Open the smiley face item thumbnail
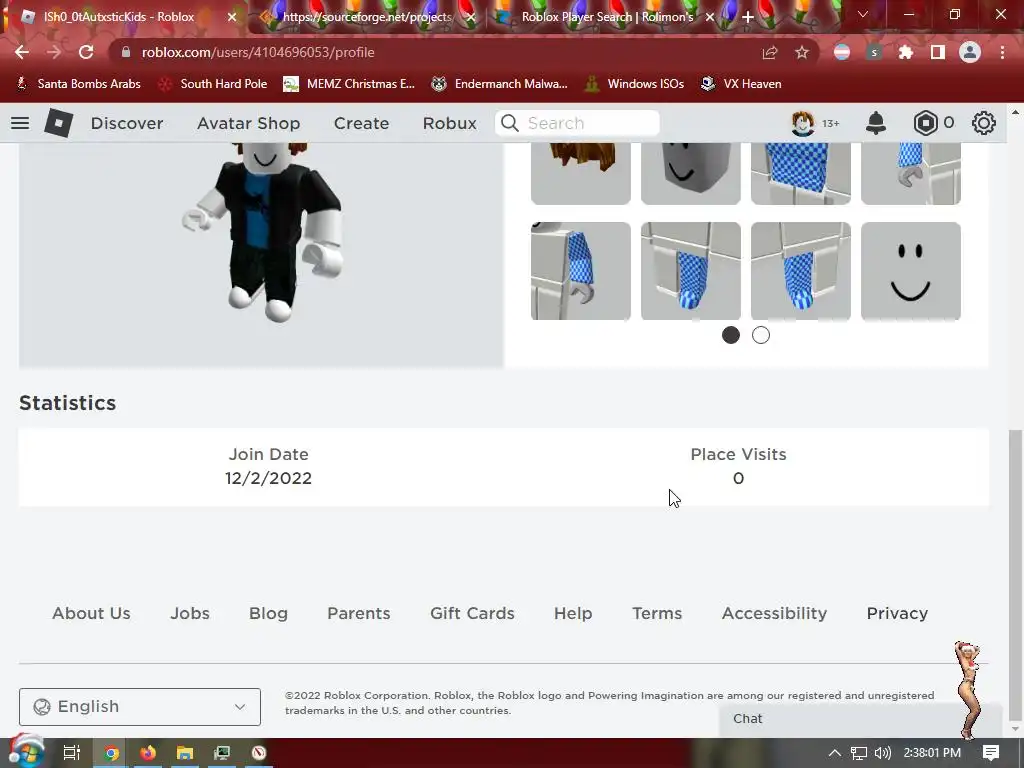The width and height of the screenshot is (1024, 768). tap(911, 271)
